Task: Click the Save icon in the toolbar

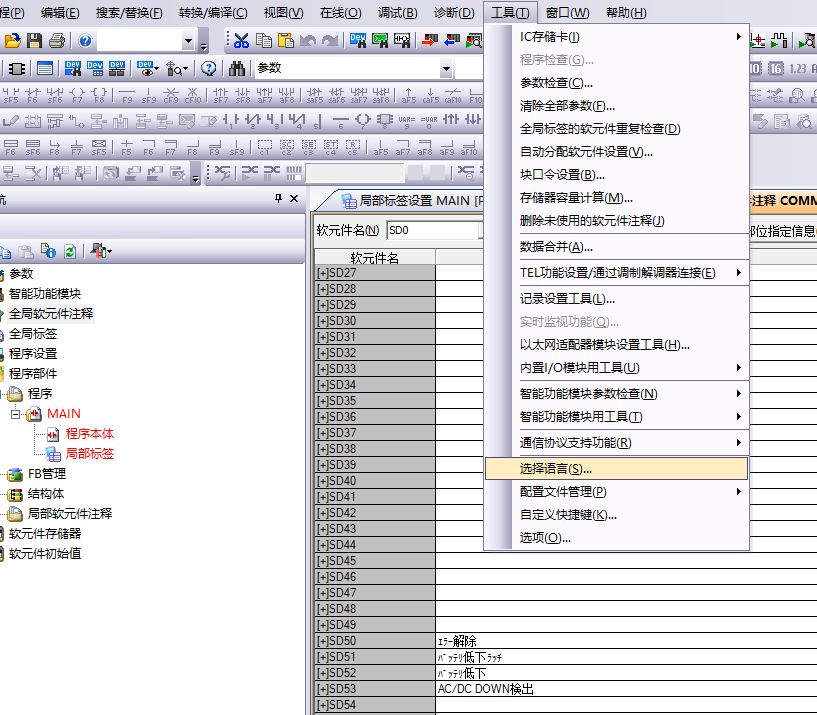Action: [35, 41]
